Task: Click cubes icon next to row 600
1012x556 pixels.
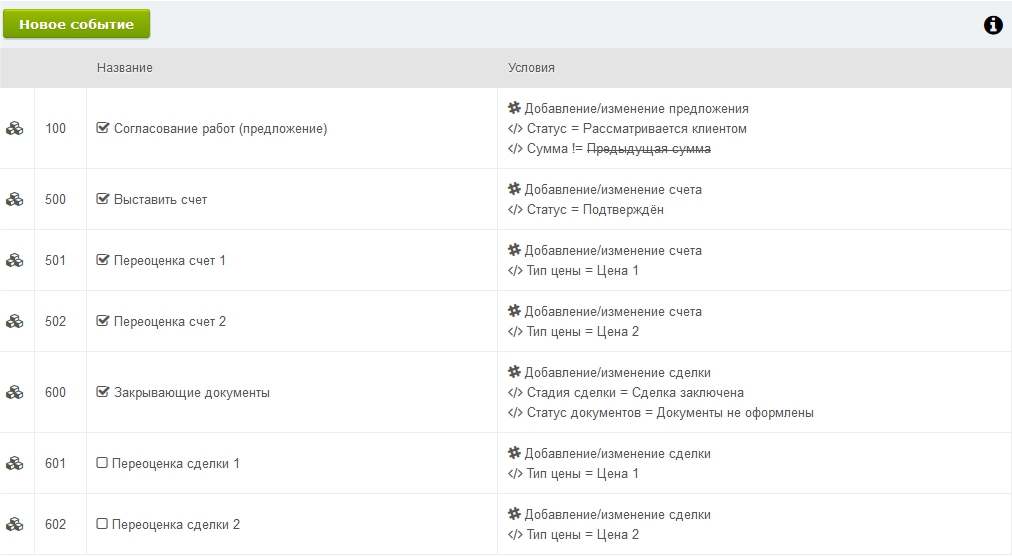Action: (15, 392)
